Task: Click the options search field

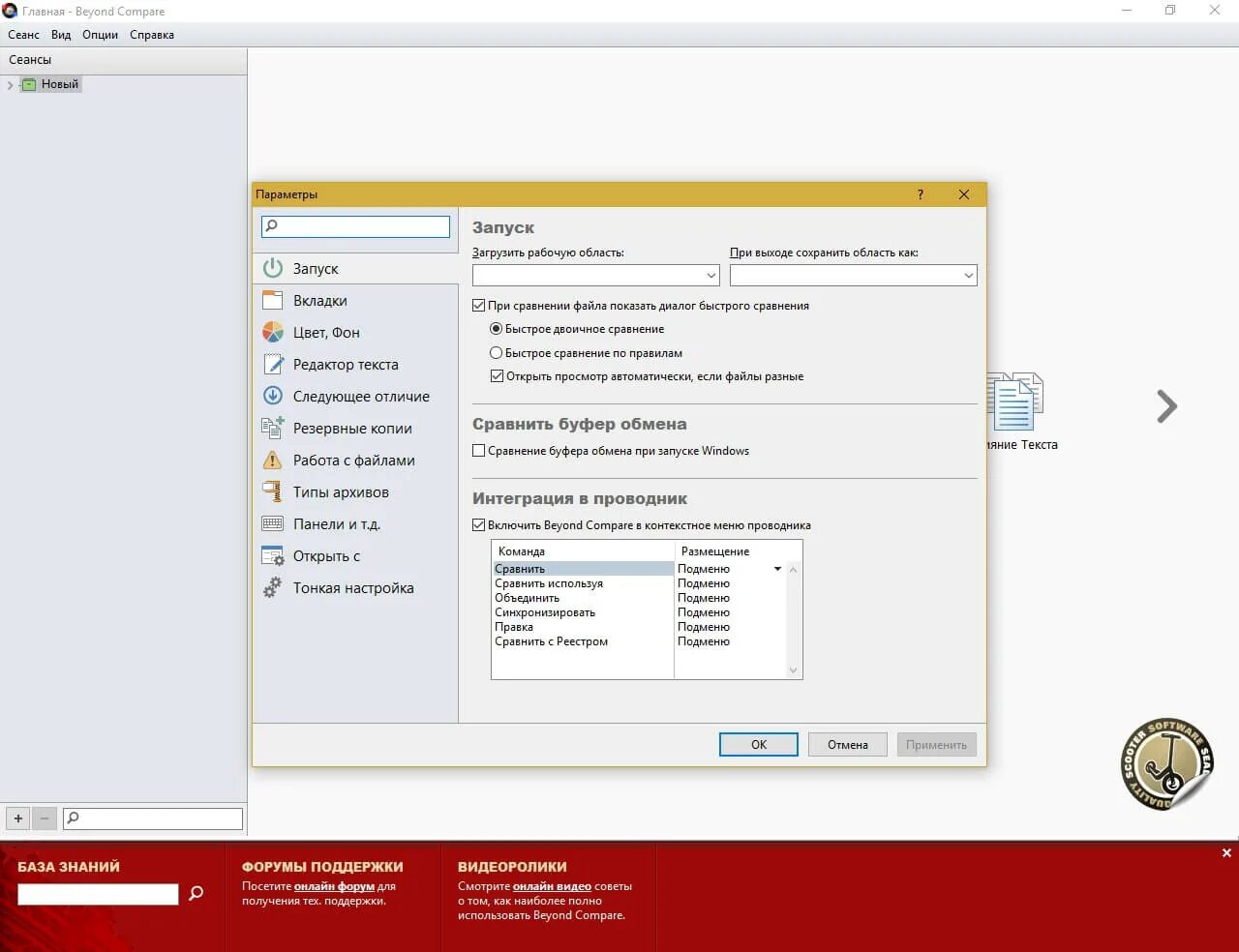Action: pos(355,226)
